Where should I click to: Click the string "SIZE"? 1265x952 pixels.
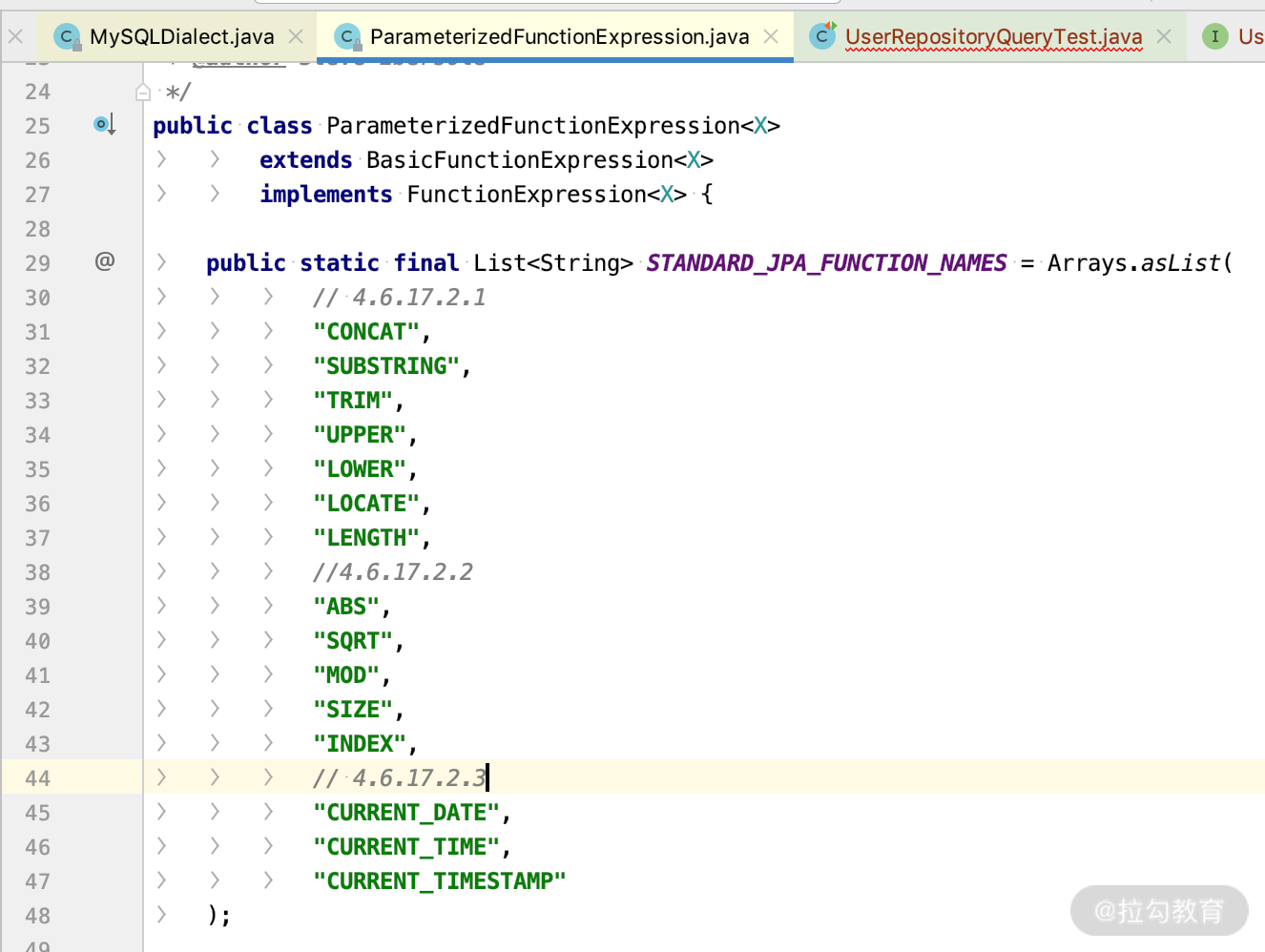point(353,710)
